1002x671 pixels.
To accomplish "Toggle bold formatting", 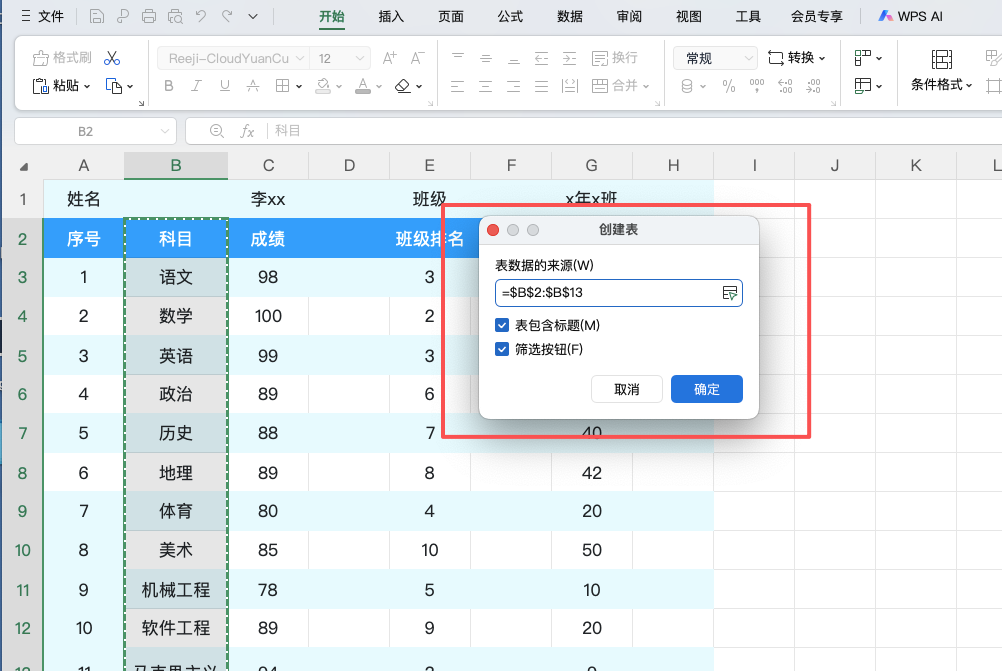I will pyautogui.click(x=168, y=86).
